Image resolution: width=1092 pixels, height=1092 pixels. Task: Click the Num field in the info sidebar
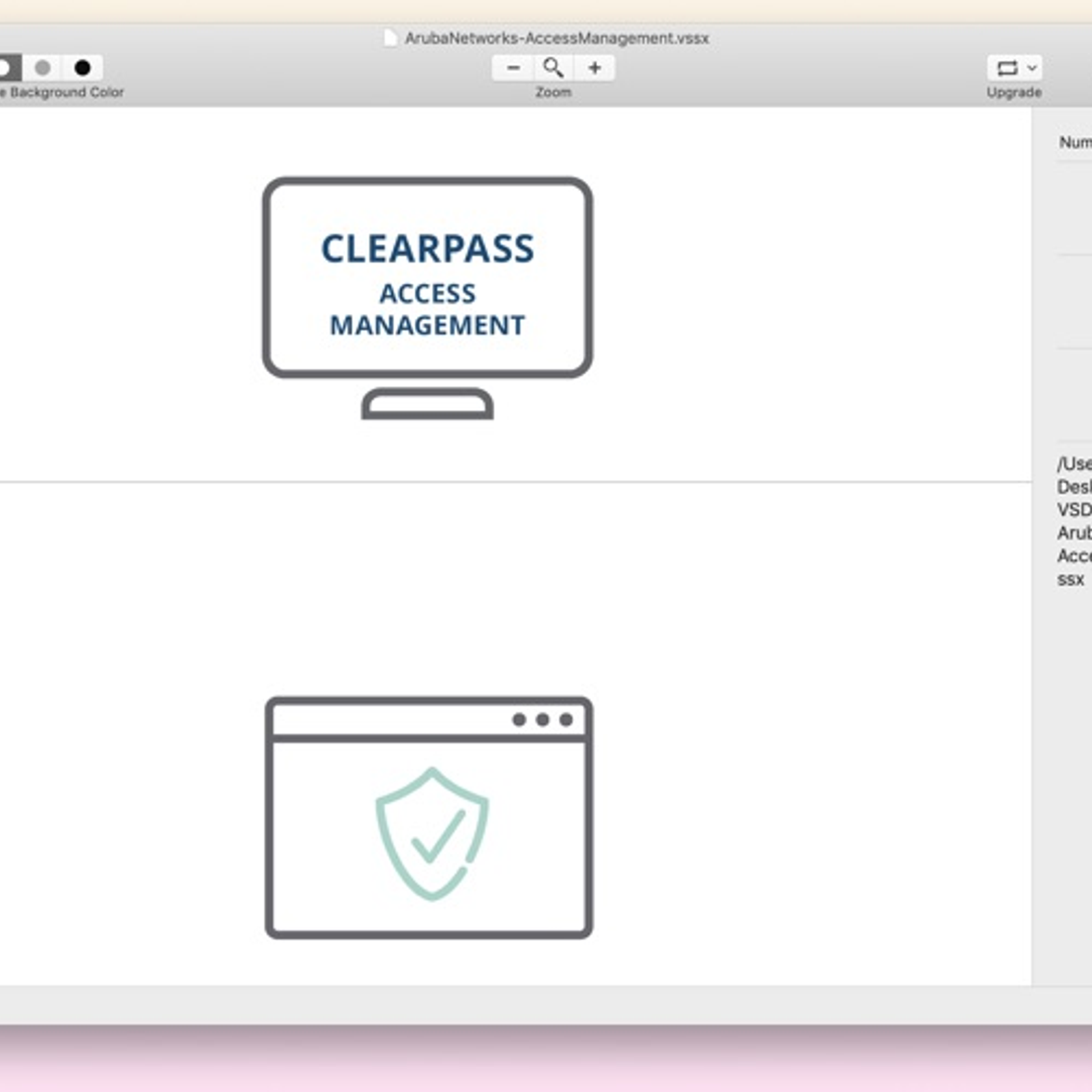[x=1074, y=142]
